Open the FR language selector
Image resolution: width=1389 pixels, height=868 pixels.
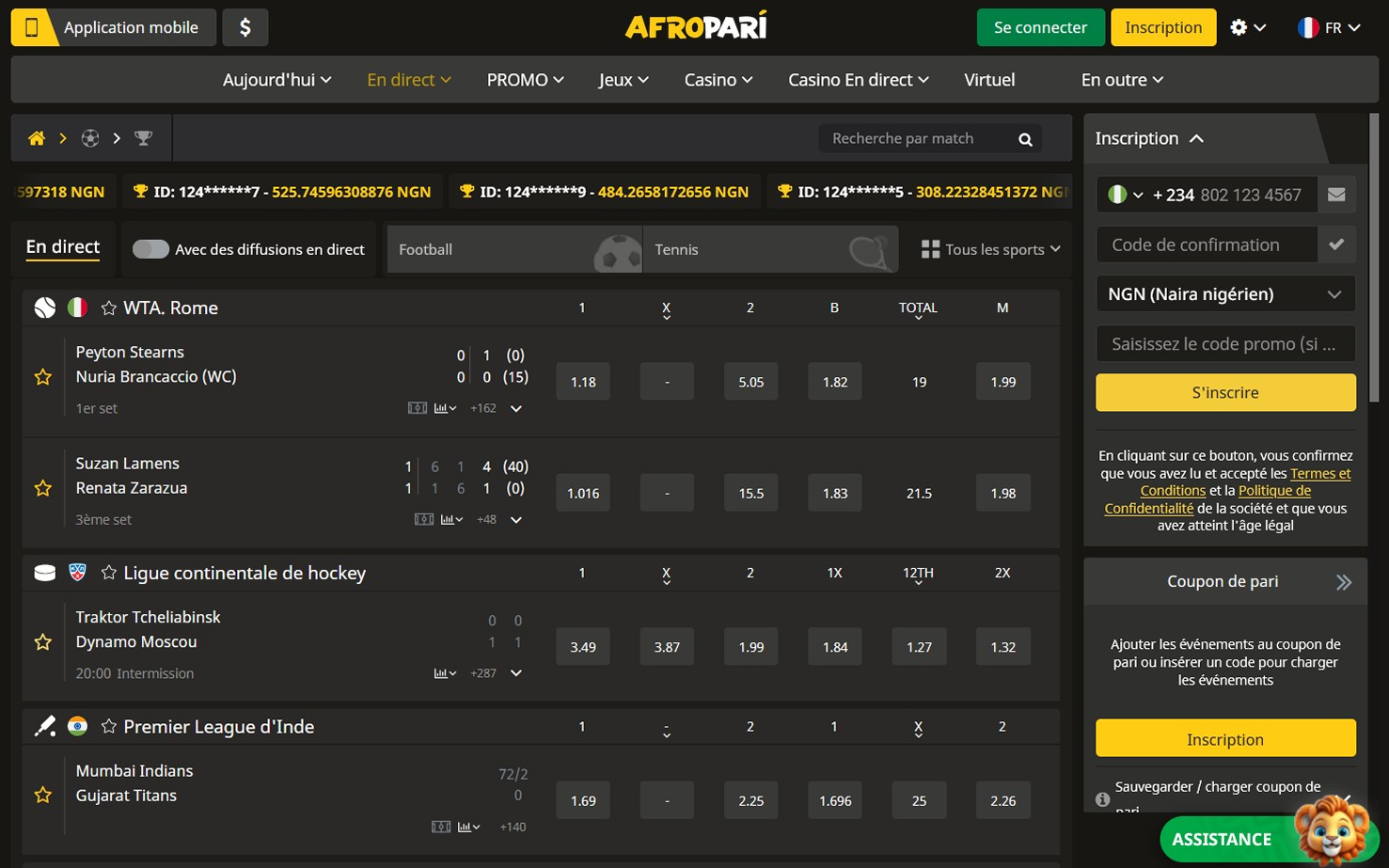1329,27
